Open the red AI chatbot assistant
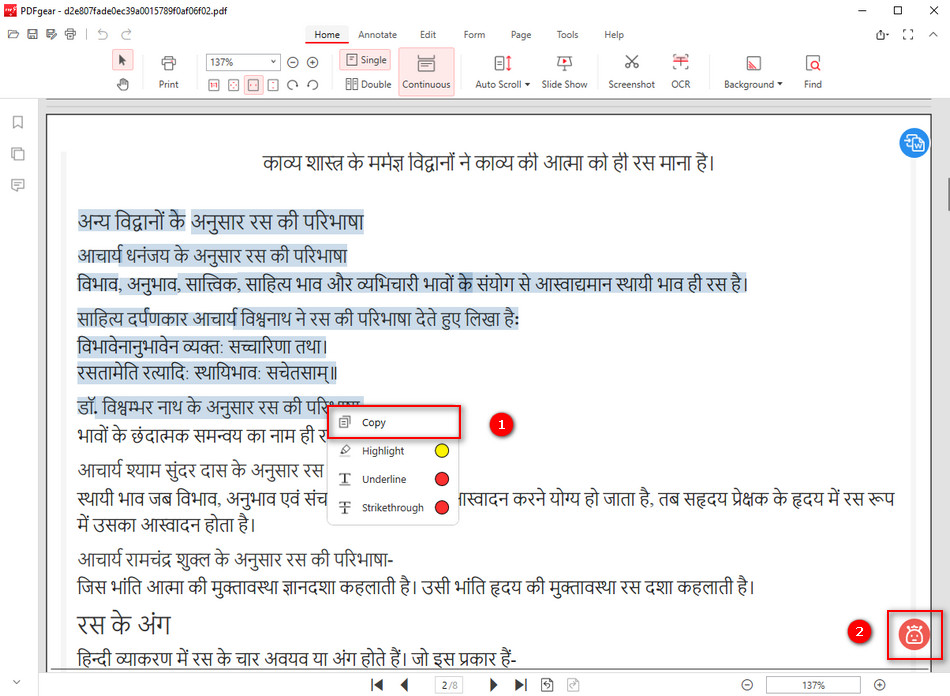This screenshot has height=696, width=950. [914, 635]
